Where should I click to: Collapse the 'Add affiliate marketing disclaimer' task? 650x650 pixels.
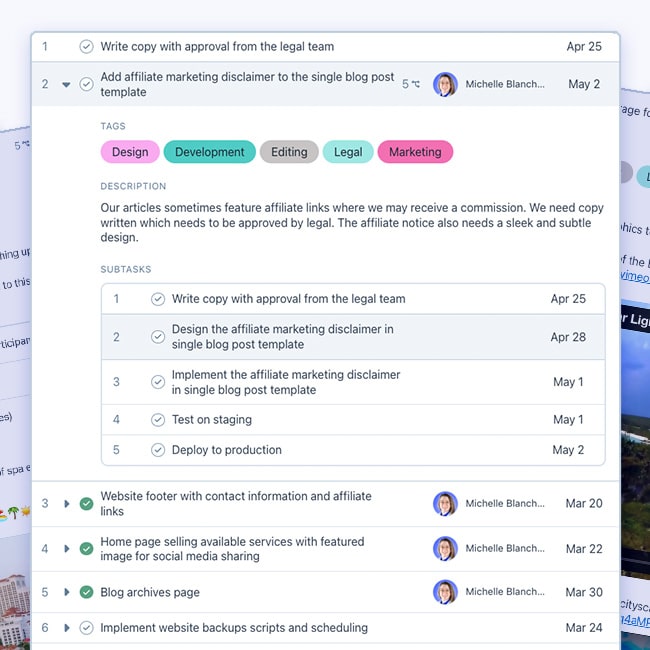tap(66, 85)
